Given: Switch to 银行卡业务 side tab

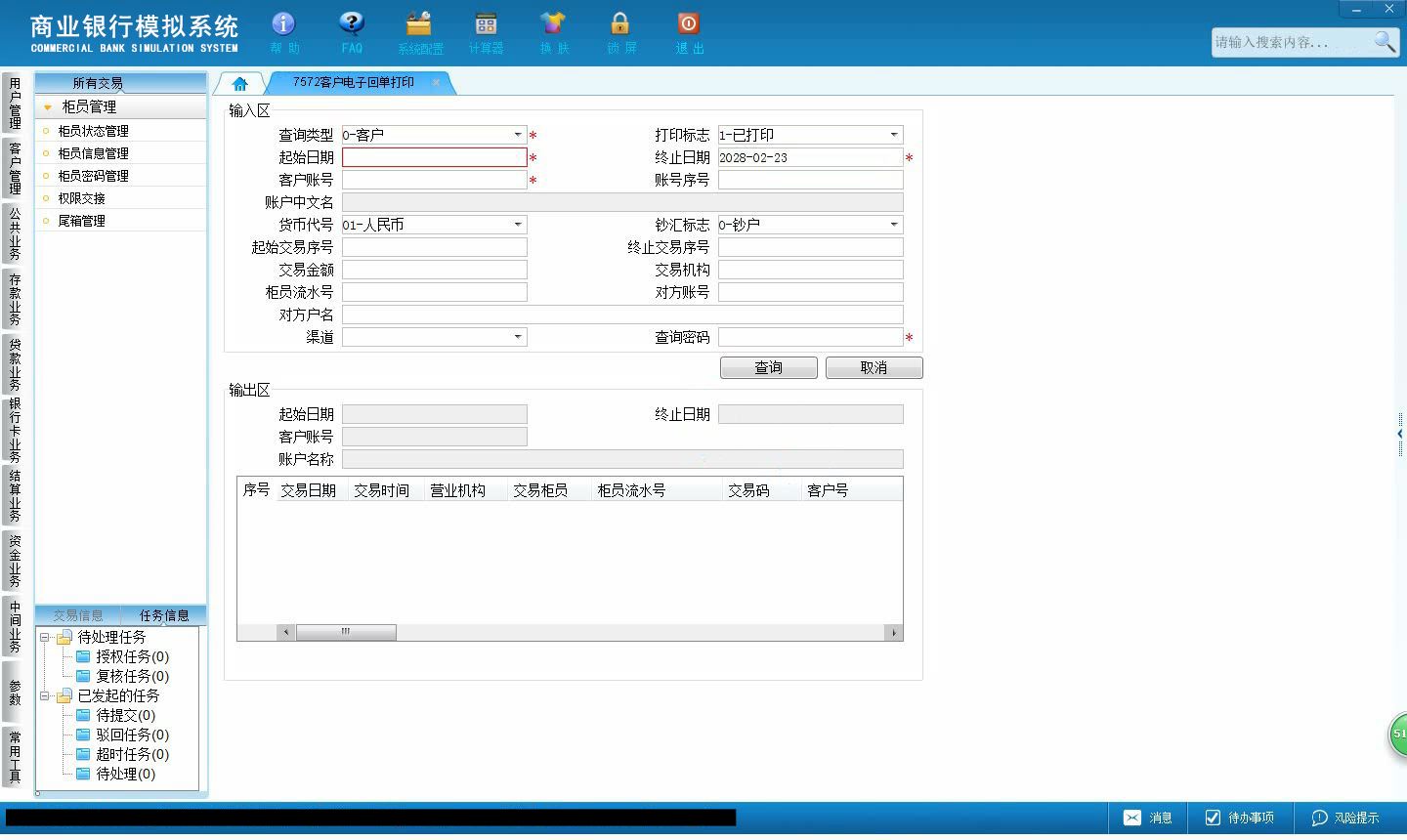Looking at the screenshot, I should click(x=15, y=430).
